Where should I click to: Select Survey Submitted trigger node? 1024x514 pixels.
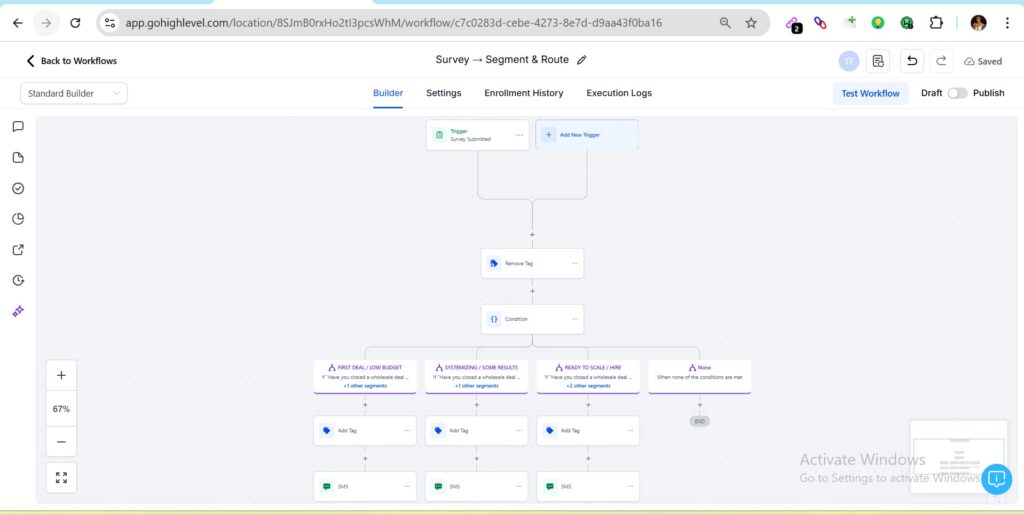(477, 135)
